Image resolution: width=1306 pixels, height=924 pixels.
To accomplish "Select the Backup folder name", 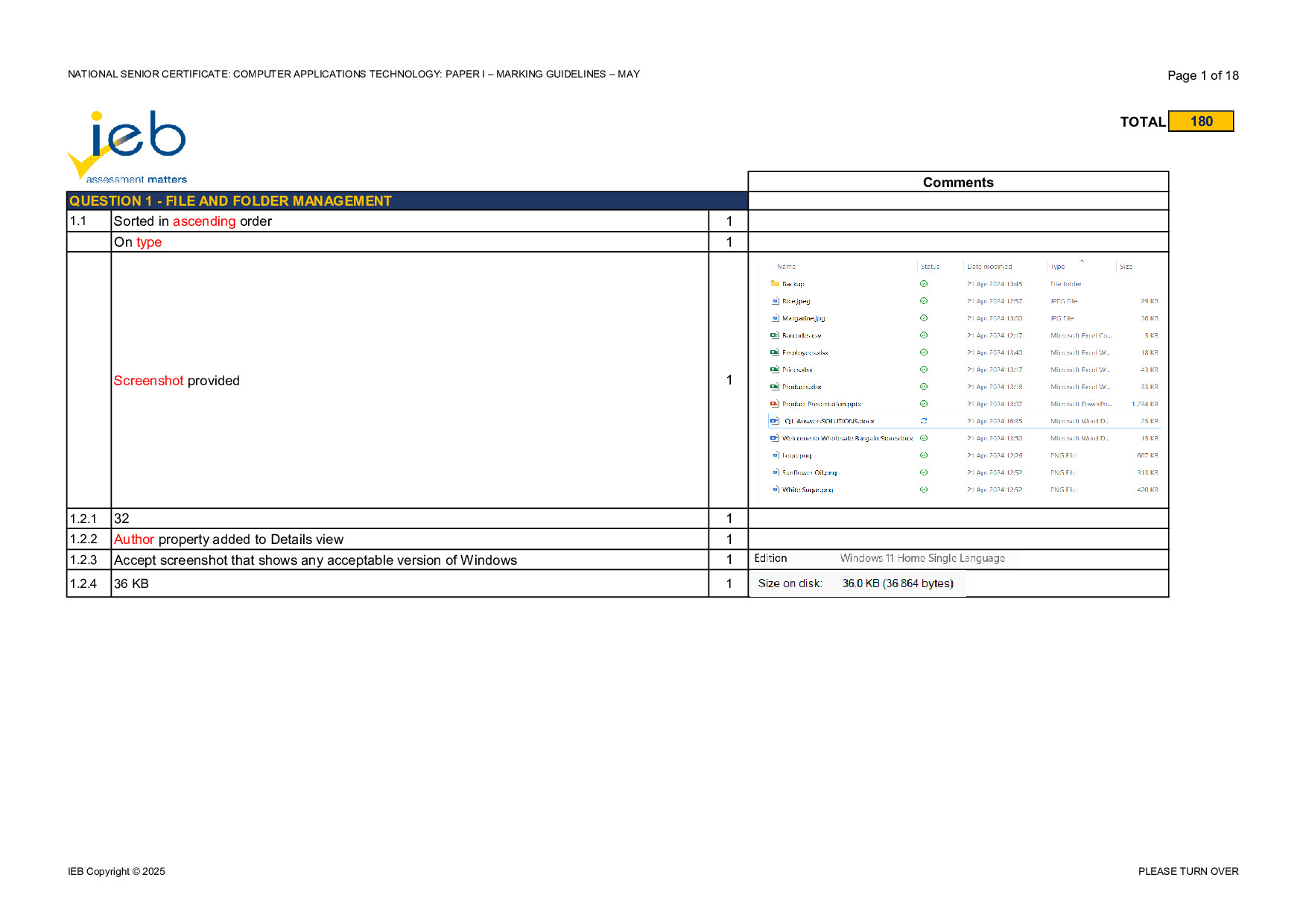I will pyautogui.click(x=793, y=284).
